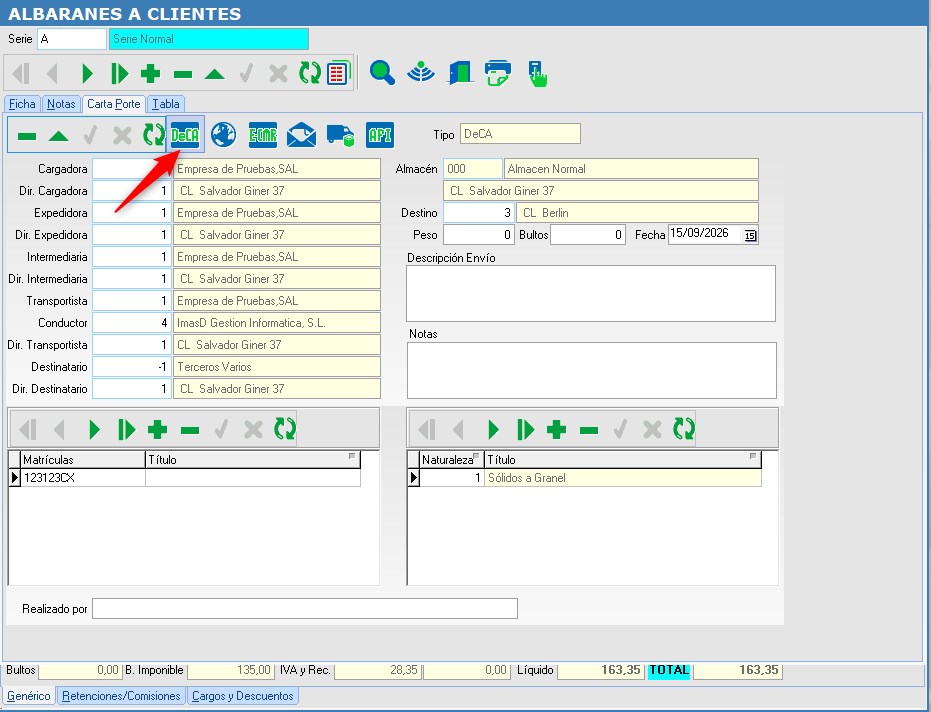Open the Retenciones/Comisiones tab
Screen dimensions: 931x712
point(121,696)
